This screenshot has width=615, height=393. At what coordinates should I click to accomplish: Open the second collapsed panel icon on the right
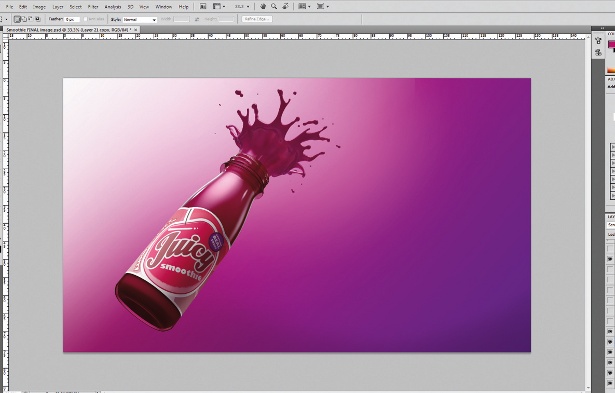[x=598, y=52]
